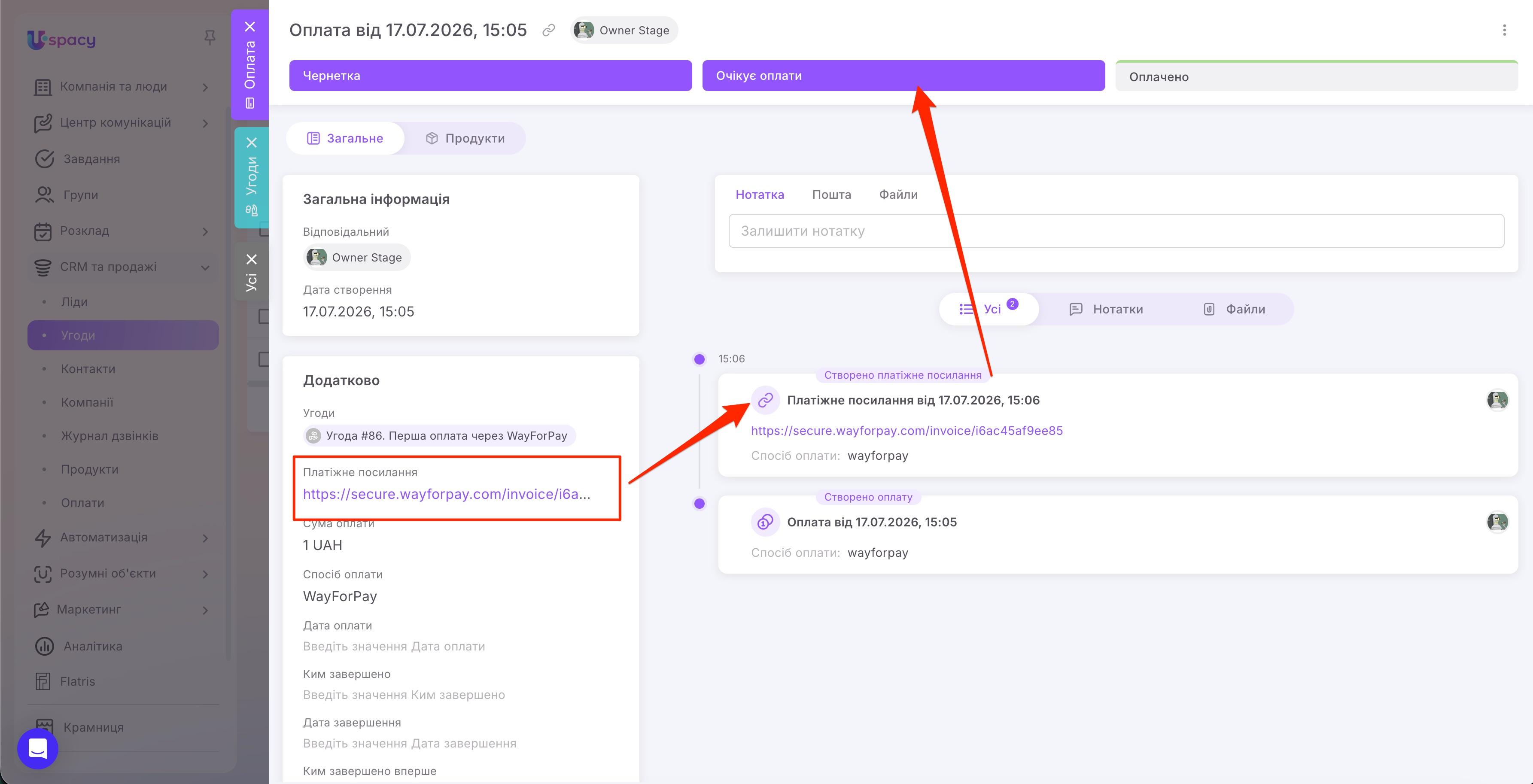This screenshot has height=784, width=1533.
Task: Pin the sidebar with pin icon
Action: point(210,38)
